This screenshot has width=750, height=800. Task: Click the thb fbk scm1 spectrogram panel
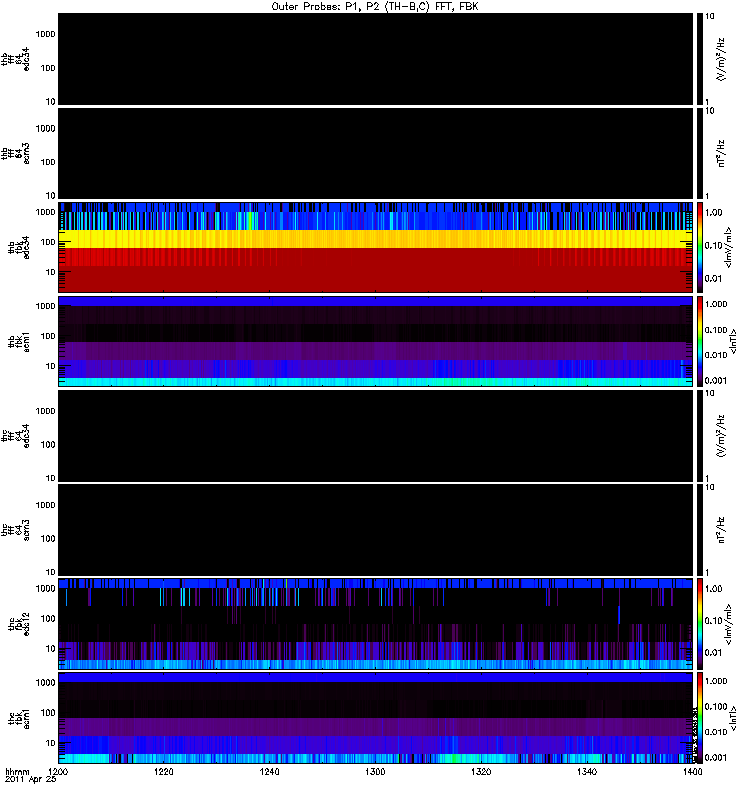coord(375,341)
